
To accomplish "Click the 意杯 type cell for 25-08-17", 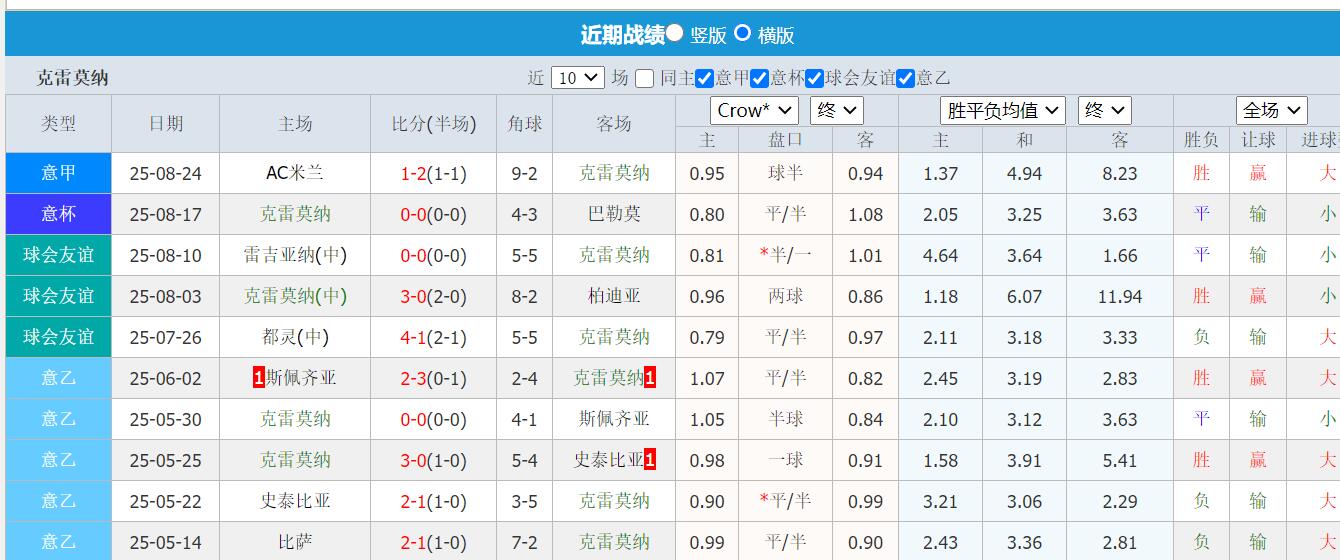I will (x=58, y=214).
